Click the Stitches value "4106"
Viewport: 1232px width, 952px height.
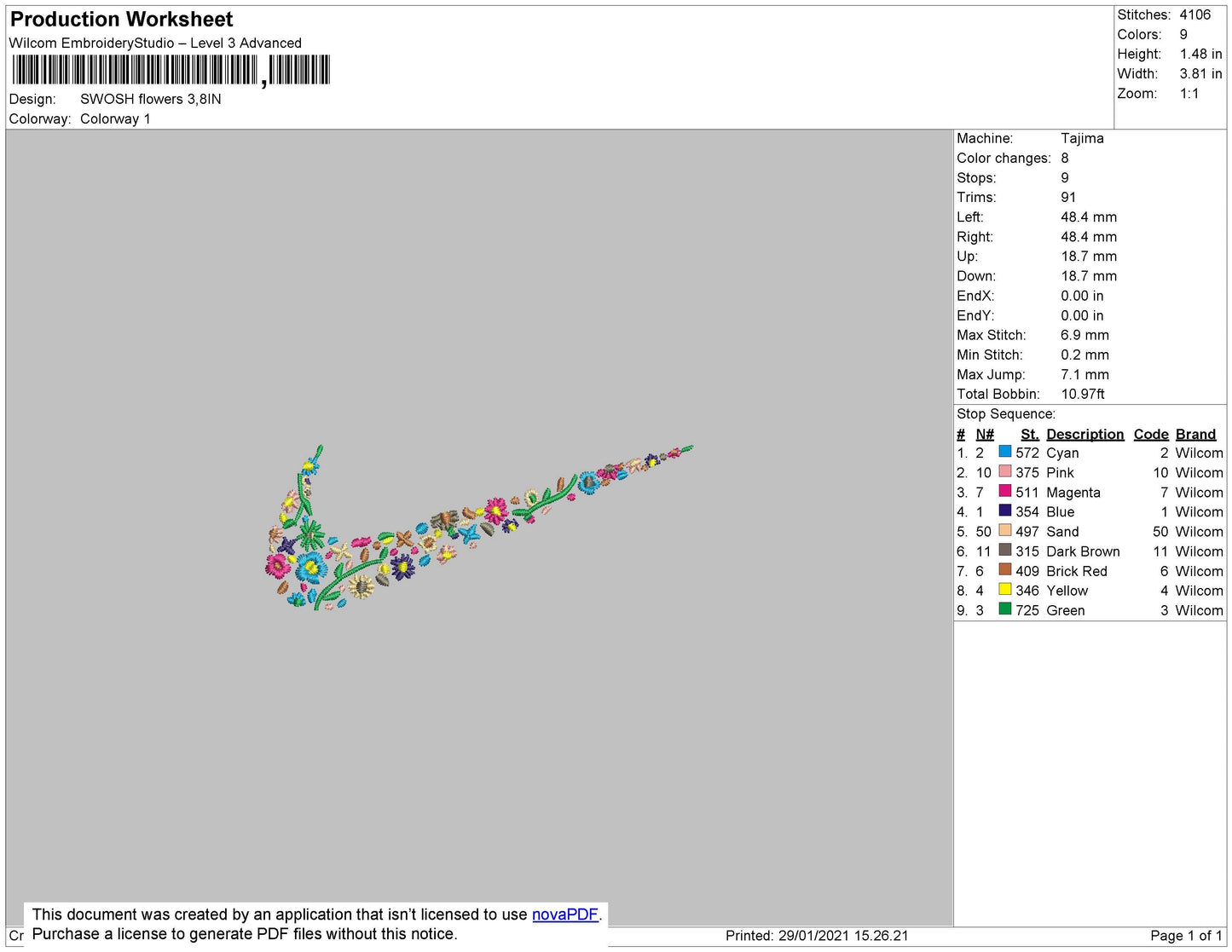pos(1195,14)
